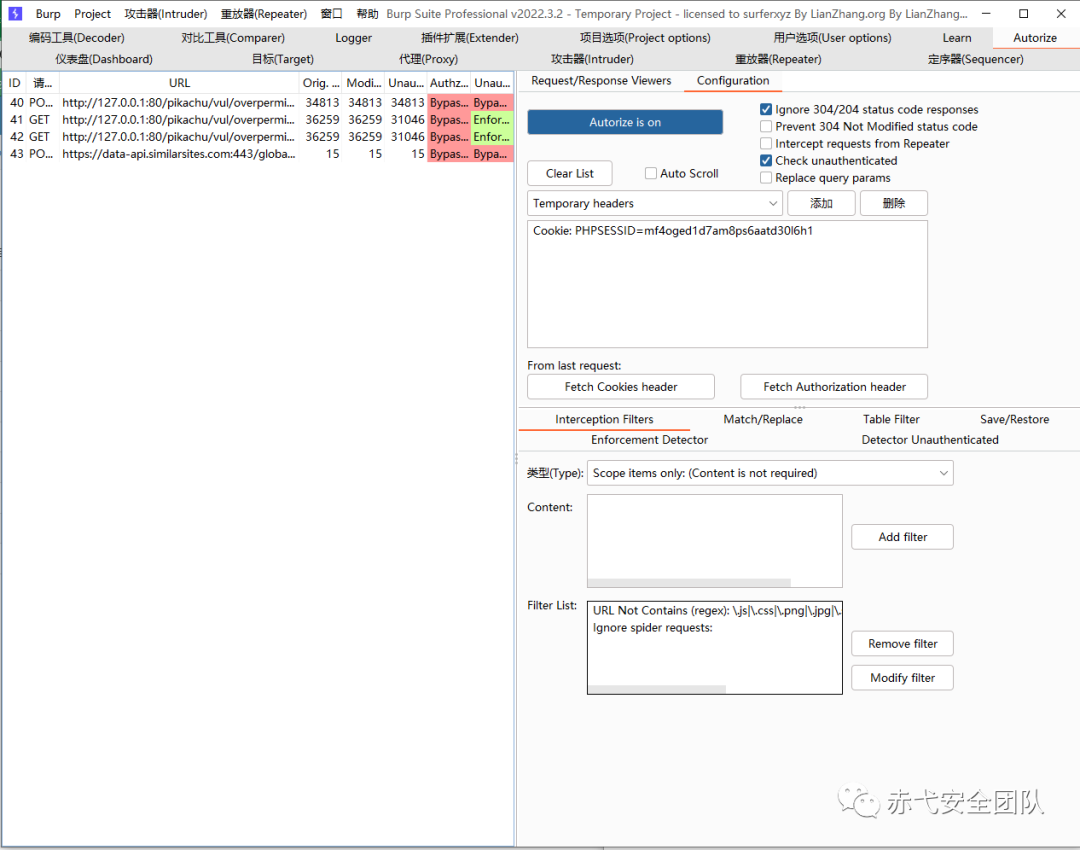Sort the table by the ID column header
The image size is (1080, 850).
(14, 83)
